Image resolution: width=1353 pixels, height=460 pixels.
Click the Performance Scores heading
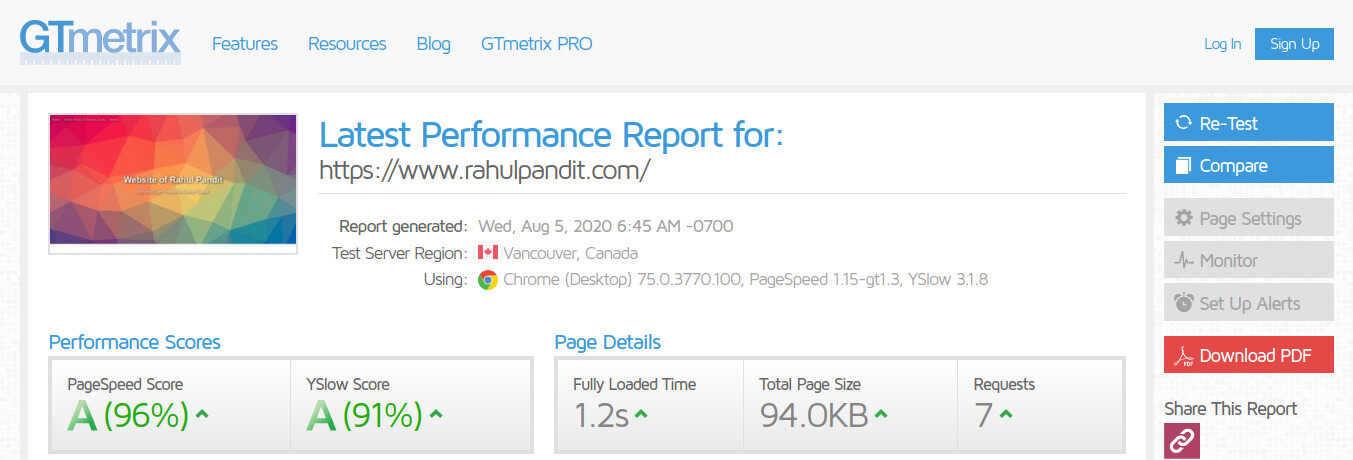point(135,342)
